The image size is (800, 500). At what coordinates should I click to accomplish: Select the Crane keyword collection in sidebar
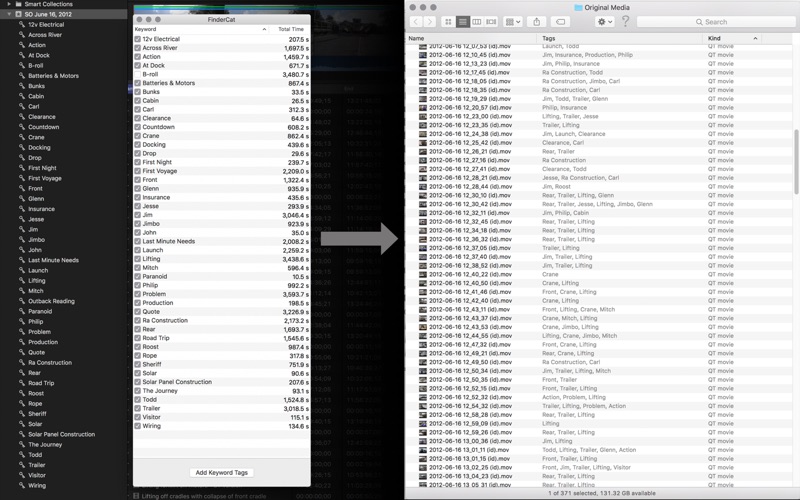pos(36,137)
